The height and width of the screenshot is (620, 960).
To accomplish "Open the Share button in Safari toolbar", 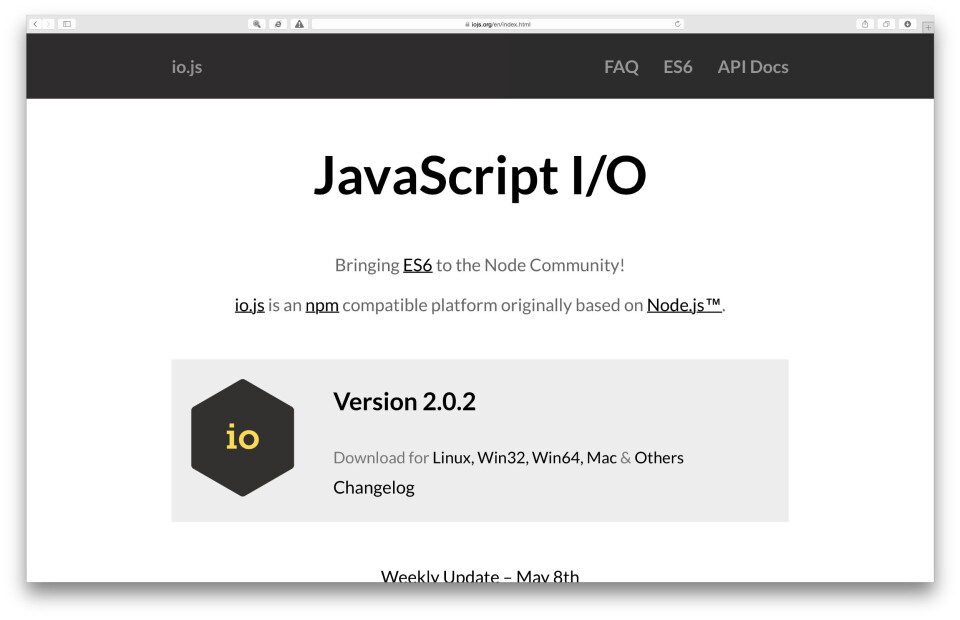I will tap(864, 24).
